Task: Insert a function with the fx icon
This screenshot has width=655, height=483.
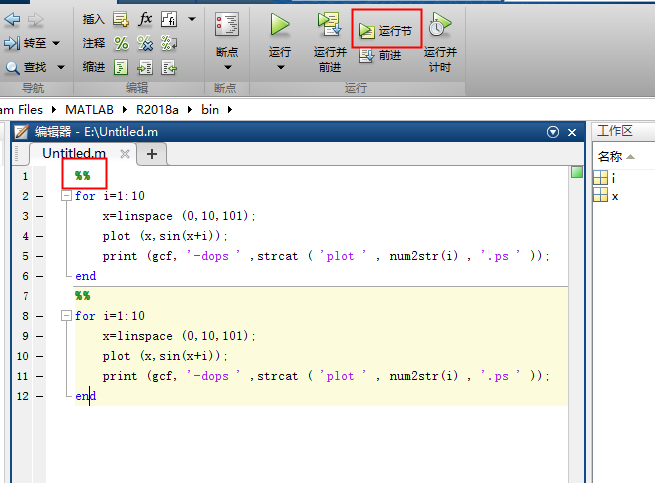Action: pyautogui.click(x=145, y=19)
